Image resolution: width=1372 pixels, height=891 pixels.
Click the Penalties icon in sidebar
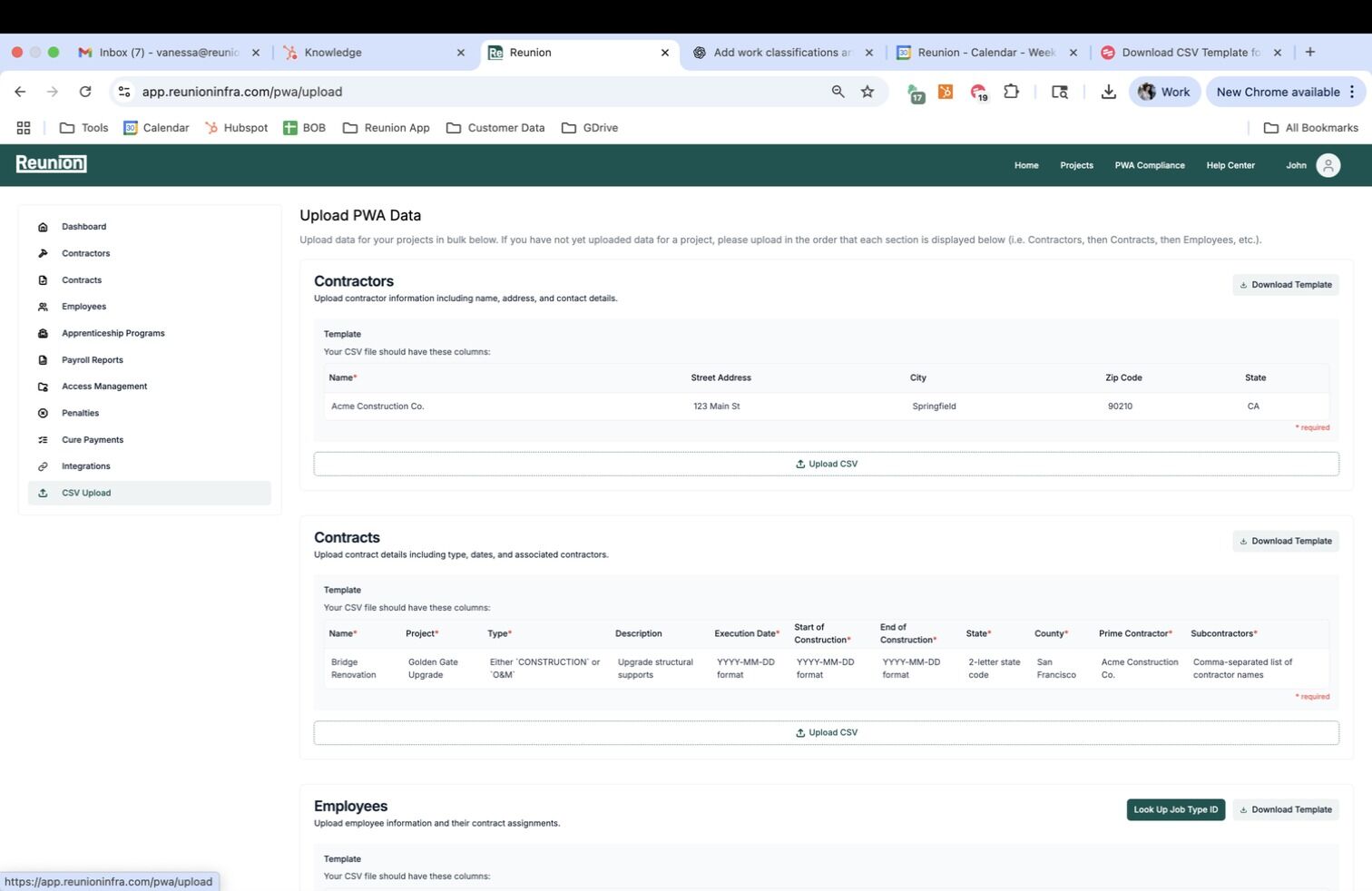[x=43, y=413]
